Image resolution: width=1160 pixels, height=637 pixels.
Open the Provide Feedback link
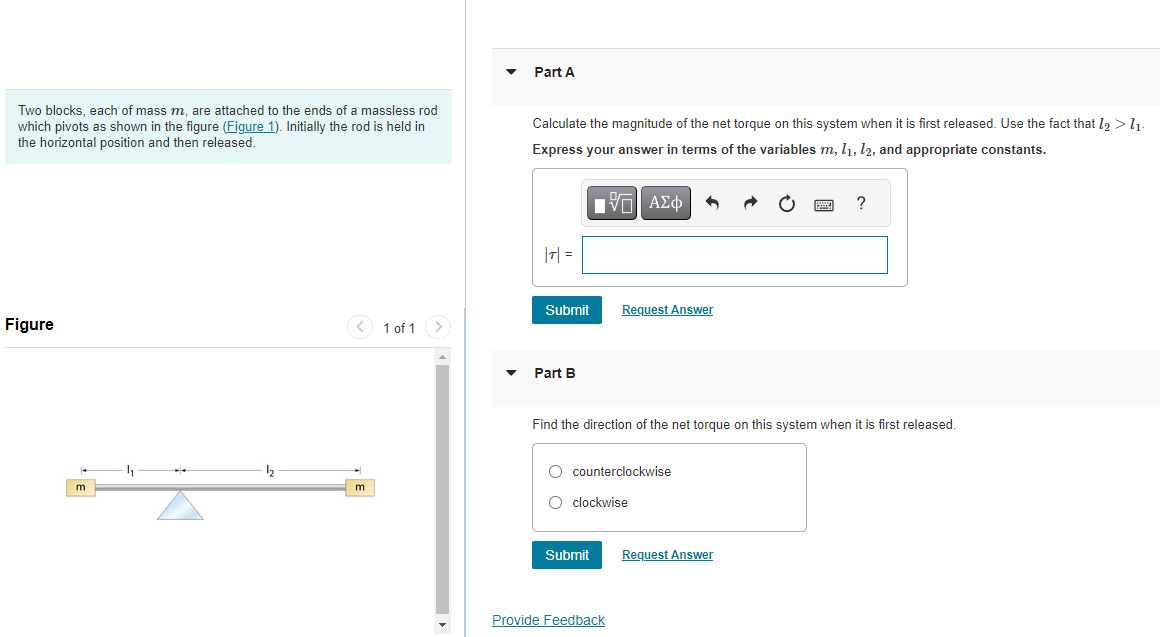point(548,619)
